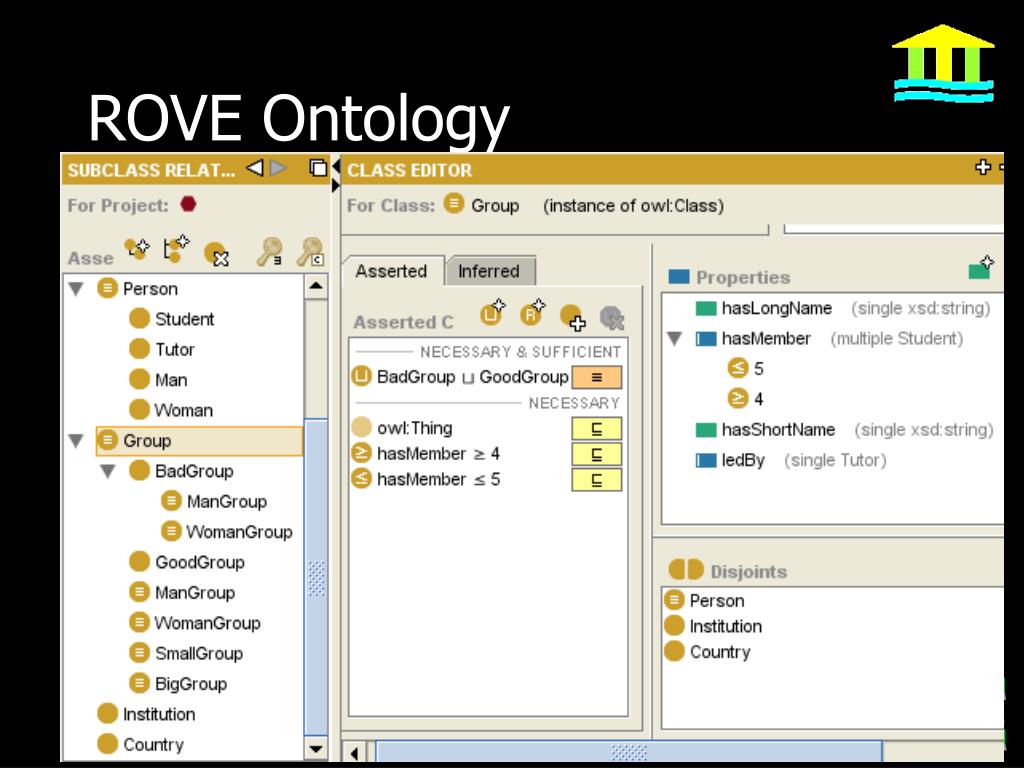Screen dimensions: 1024x768
Task: Select the BigGroup class in tree
Action: (x=178, y=683)
